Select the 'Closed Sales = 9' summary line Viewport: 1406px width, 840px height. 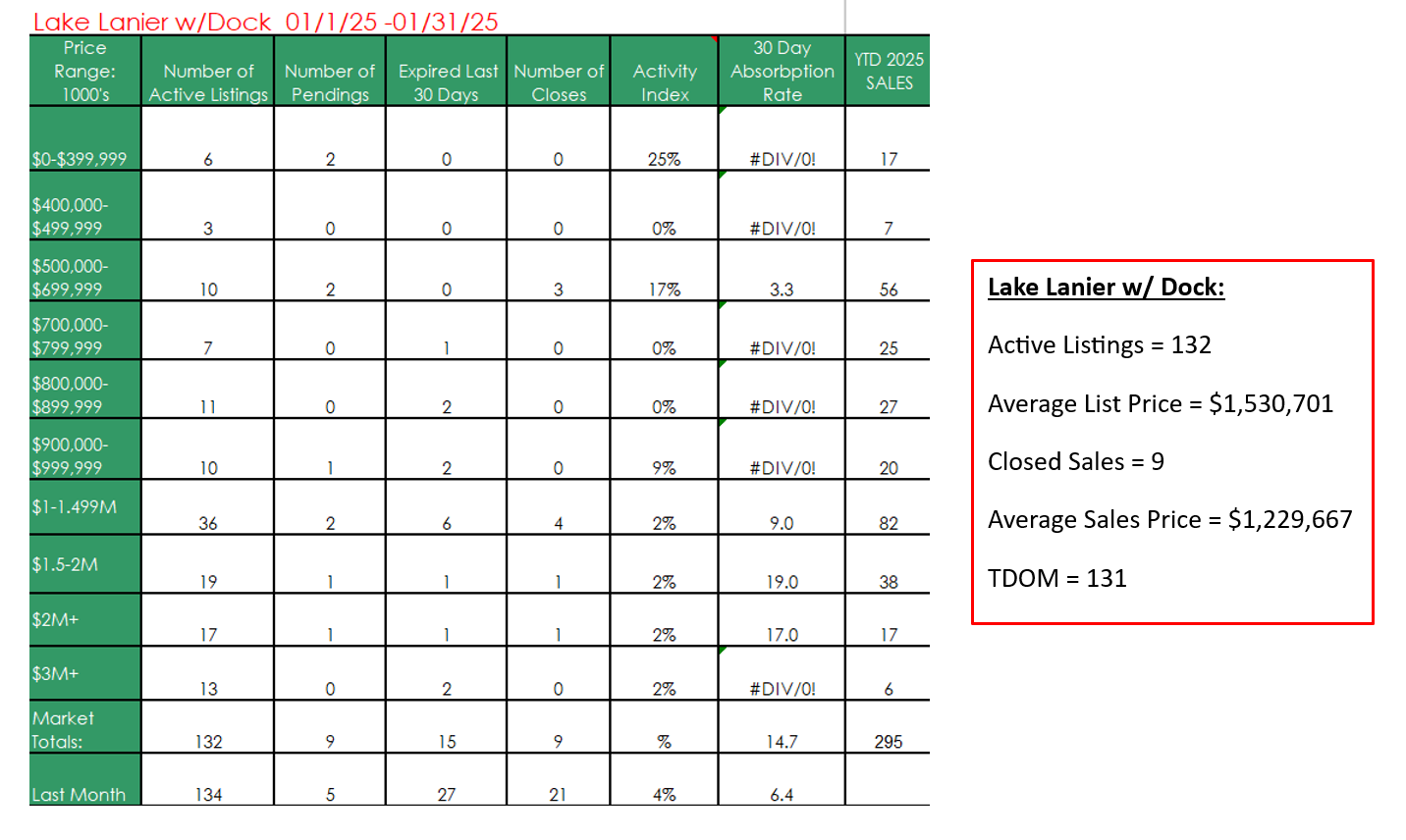pyautogui.click(x=1076, y=461)
